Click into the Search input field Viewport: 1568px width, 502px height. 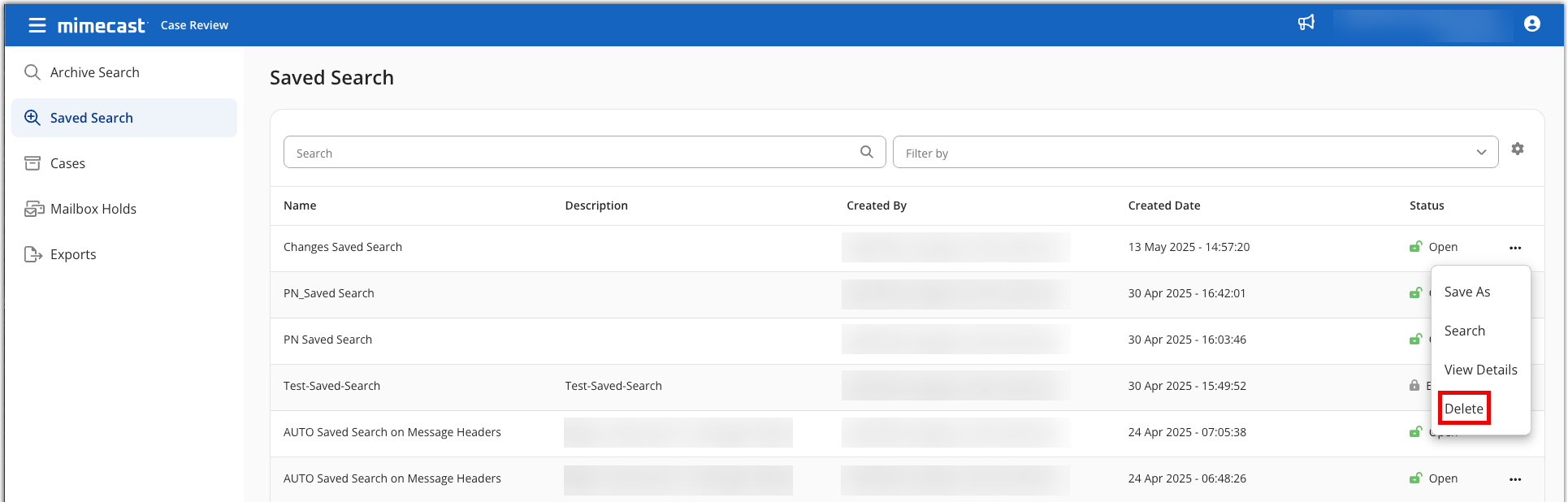pyautogui.click(x=569, y=153)
